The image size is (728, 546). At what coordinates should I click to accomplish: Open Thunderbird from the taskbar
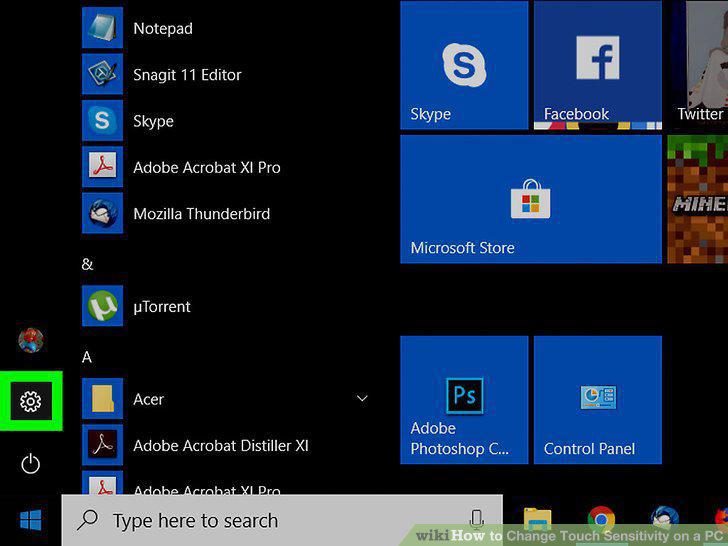(x=665, y=520)
